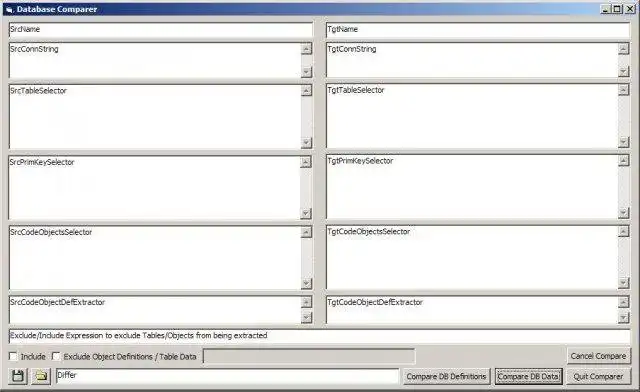The image size is (640, 392).
Task: Click the Compare DB Data button
Action: pos(528,376)
